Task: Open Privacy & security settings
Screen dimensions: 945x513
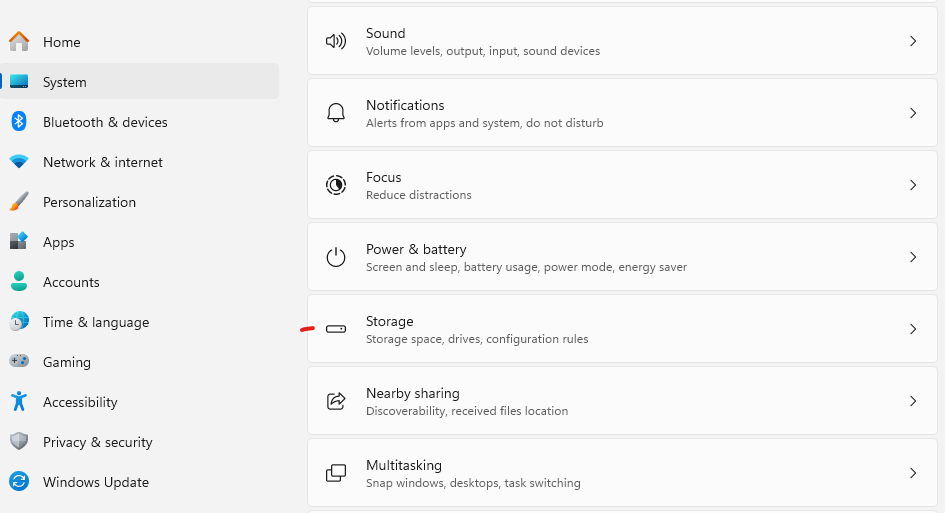Action: pos(97,442)
